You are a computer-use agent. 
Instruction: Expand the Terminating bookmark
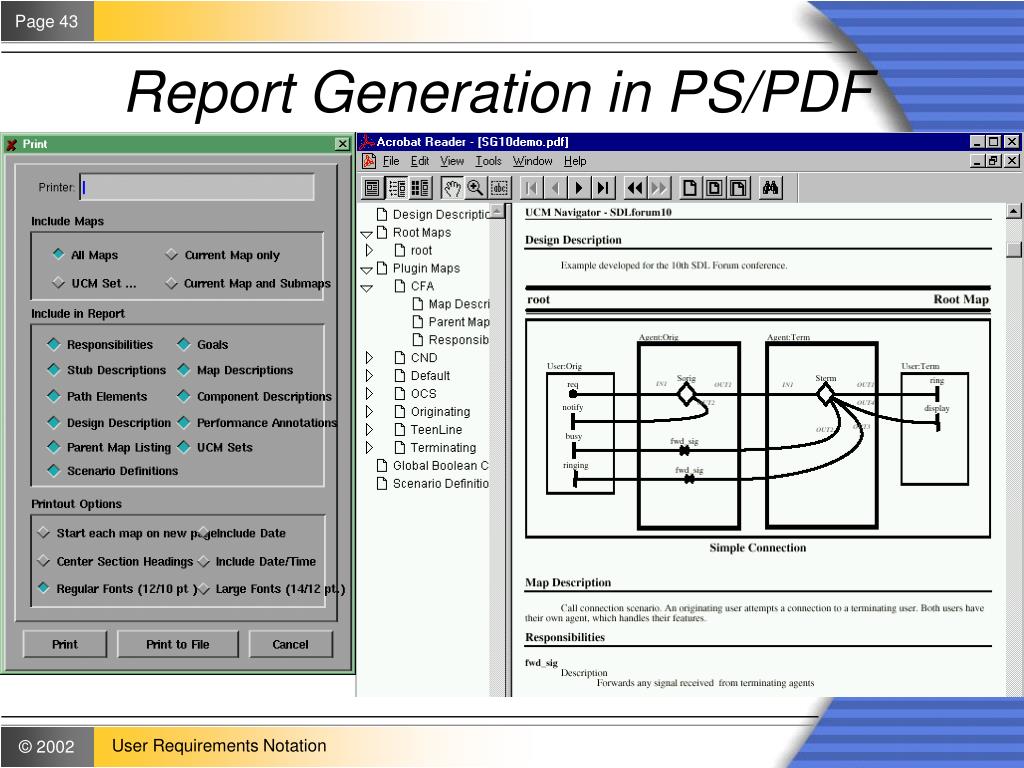tap(369, 447)
